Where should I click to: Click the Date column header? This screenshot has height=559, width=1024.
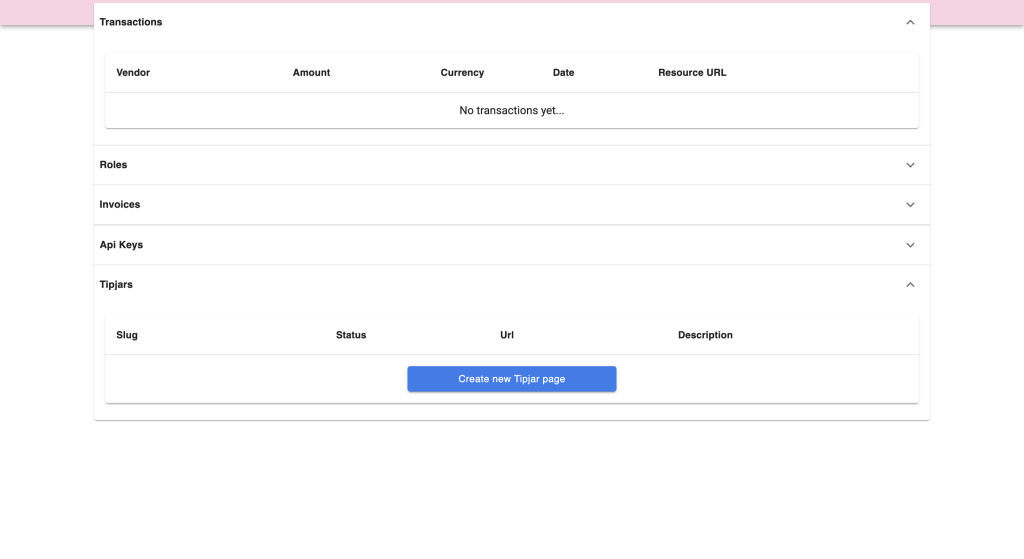(563, 73)
